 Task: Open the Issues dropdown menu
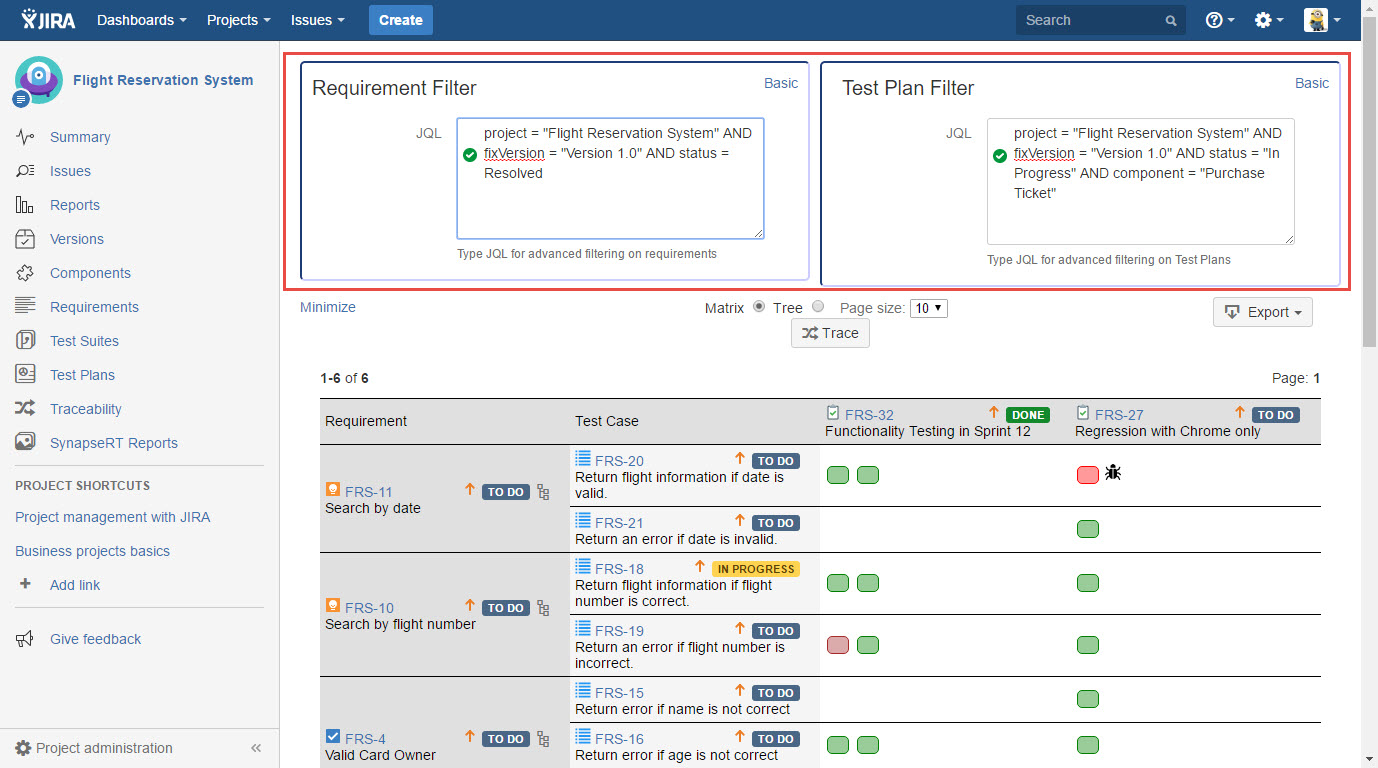pos(318,20)
